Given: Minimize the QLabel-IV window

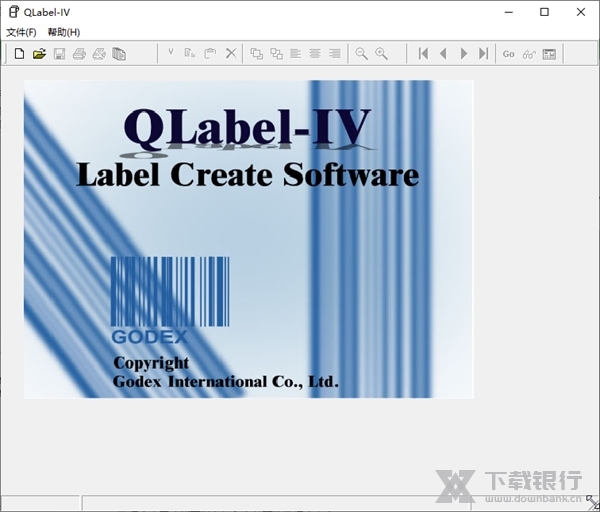Looking at the screenshot, I should tap(509, 12).
